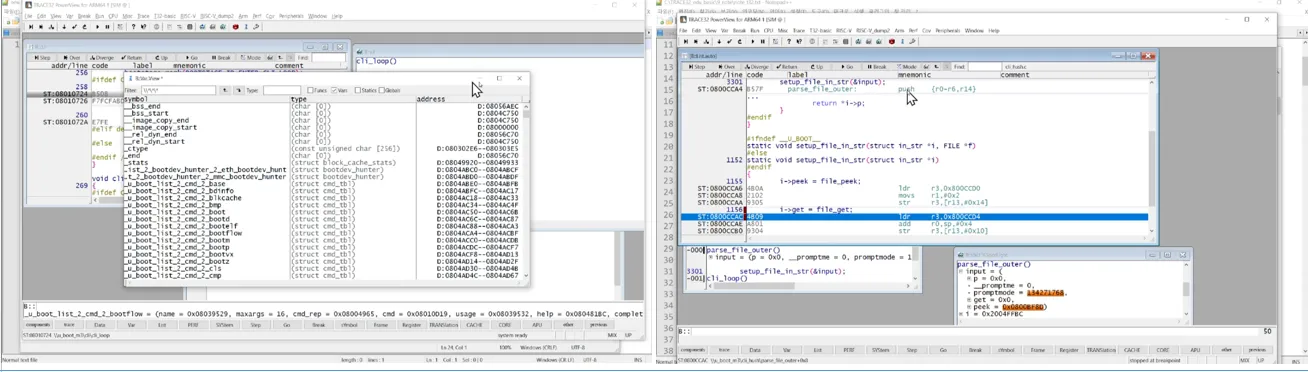Viewport: 1308px width, 372px height.
Task: Focus Find field in right List window
Action: pyautogui.click(x=985, y=67)
